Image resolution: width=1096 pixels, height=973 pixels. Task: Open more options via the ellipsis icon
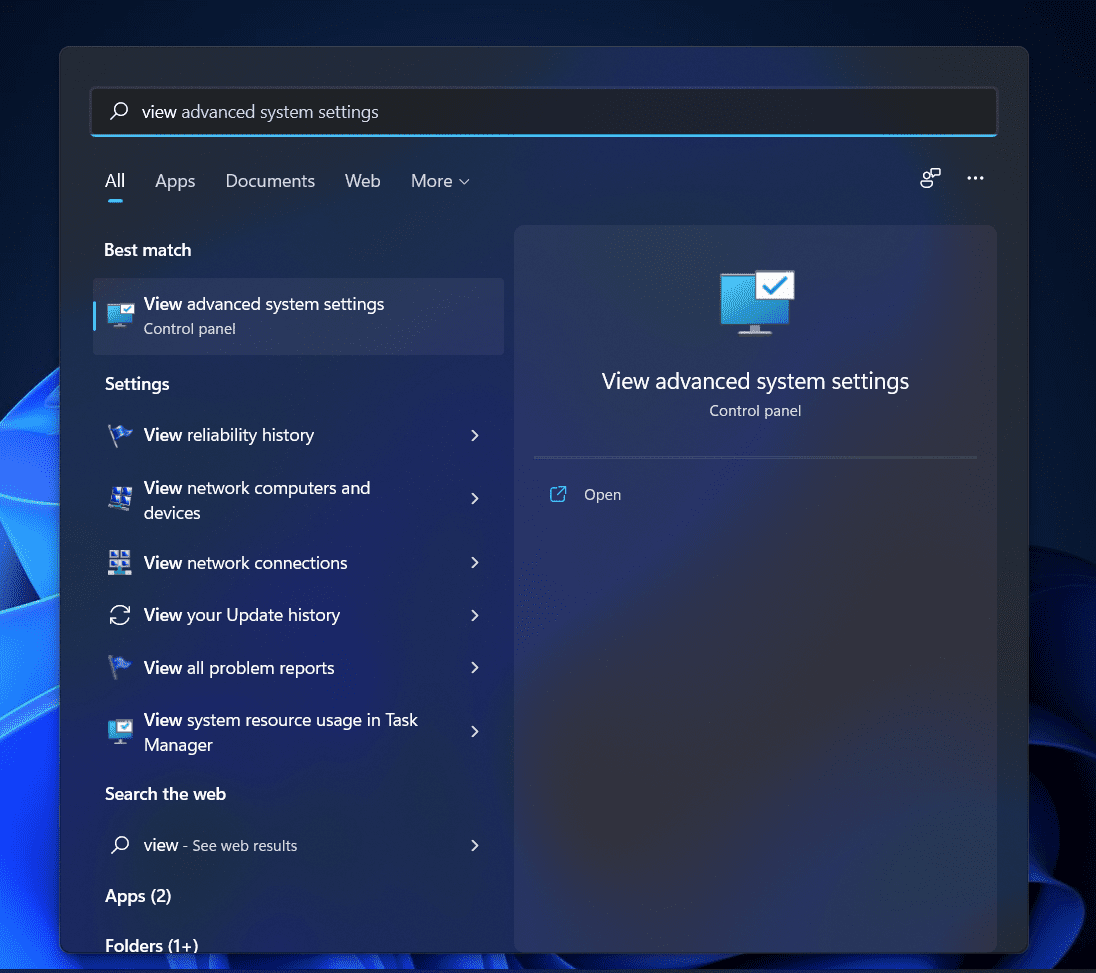click(x=975, y=178)
